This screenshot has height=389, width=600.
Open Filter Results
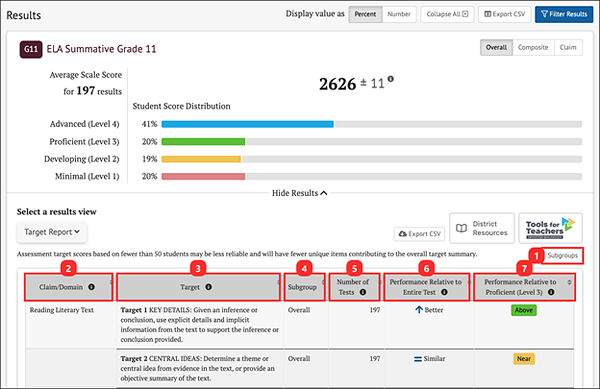(x=564, y=14)
